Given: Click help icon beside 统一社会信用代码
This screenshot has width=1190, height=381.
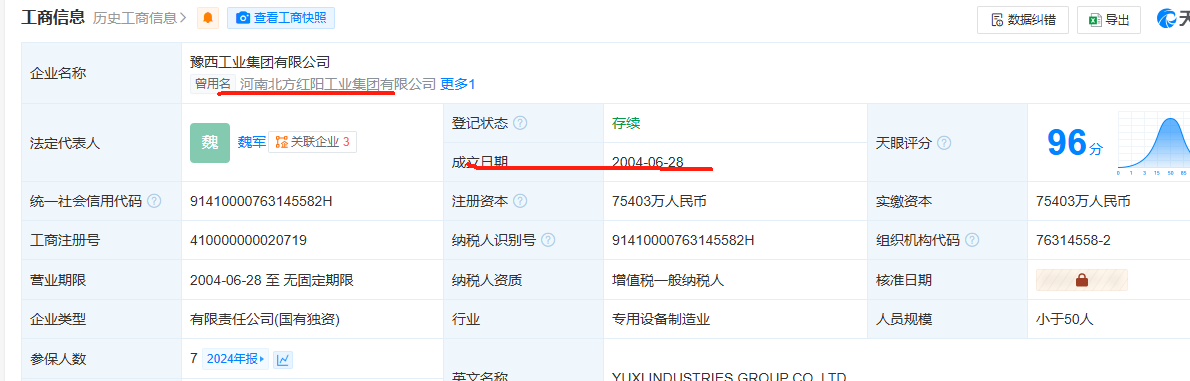Looking at the screenshot, I should click(154, 201).
